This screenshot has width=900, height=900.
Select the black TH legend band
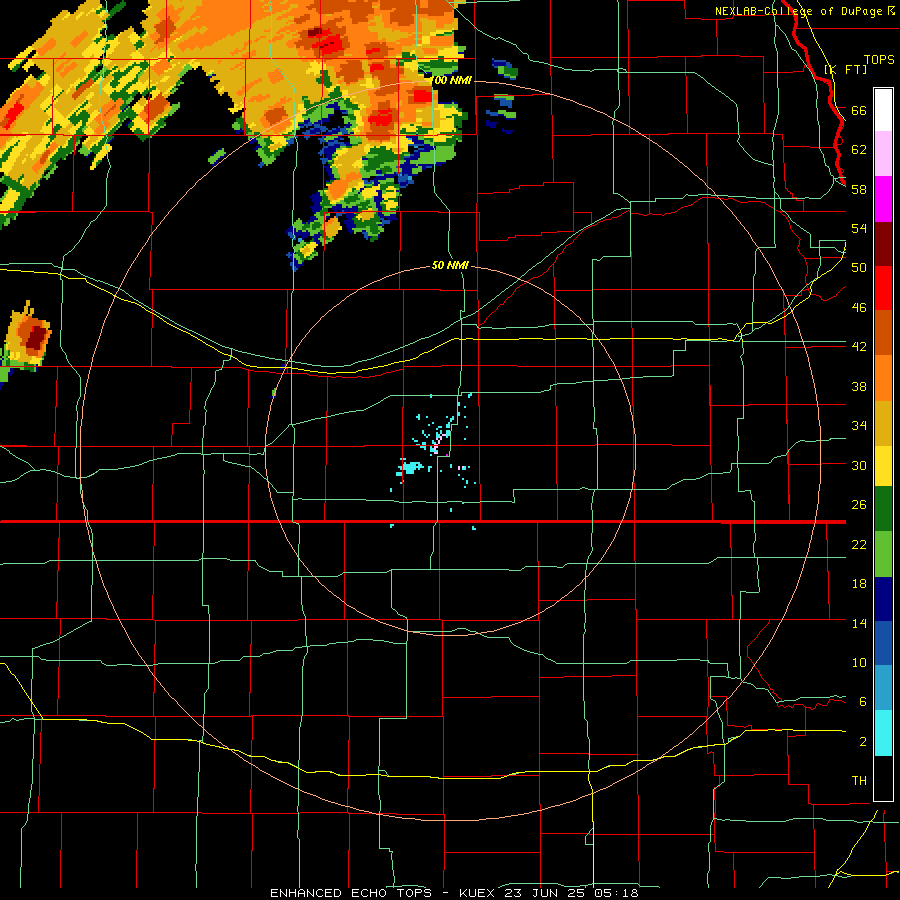point(883,778)
